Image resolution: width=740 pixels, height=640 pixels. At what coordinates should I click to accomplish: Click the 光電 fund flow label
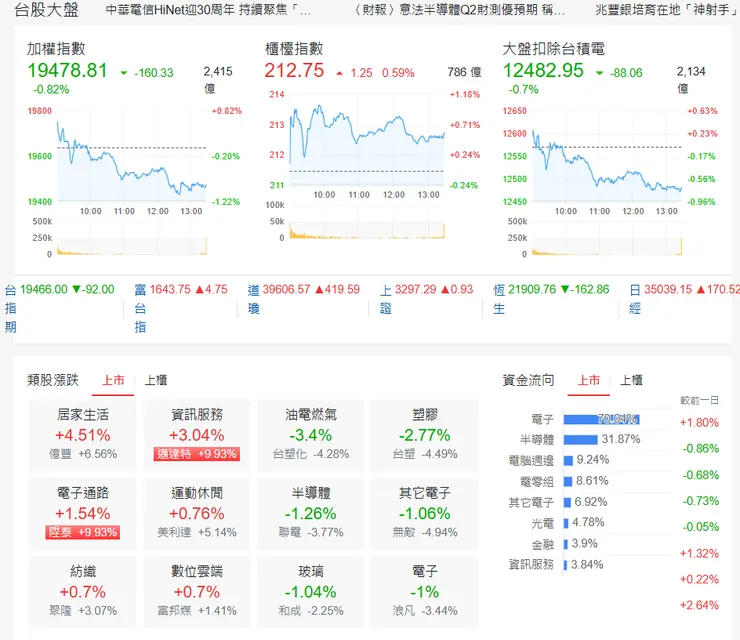click(542, 523)
